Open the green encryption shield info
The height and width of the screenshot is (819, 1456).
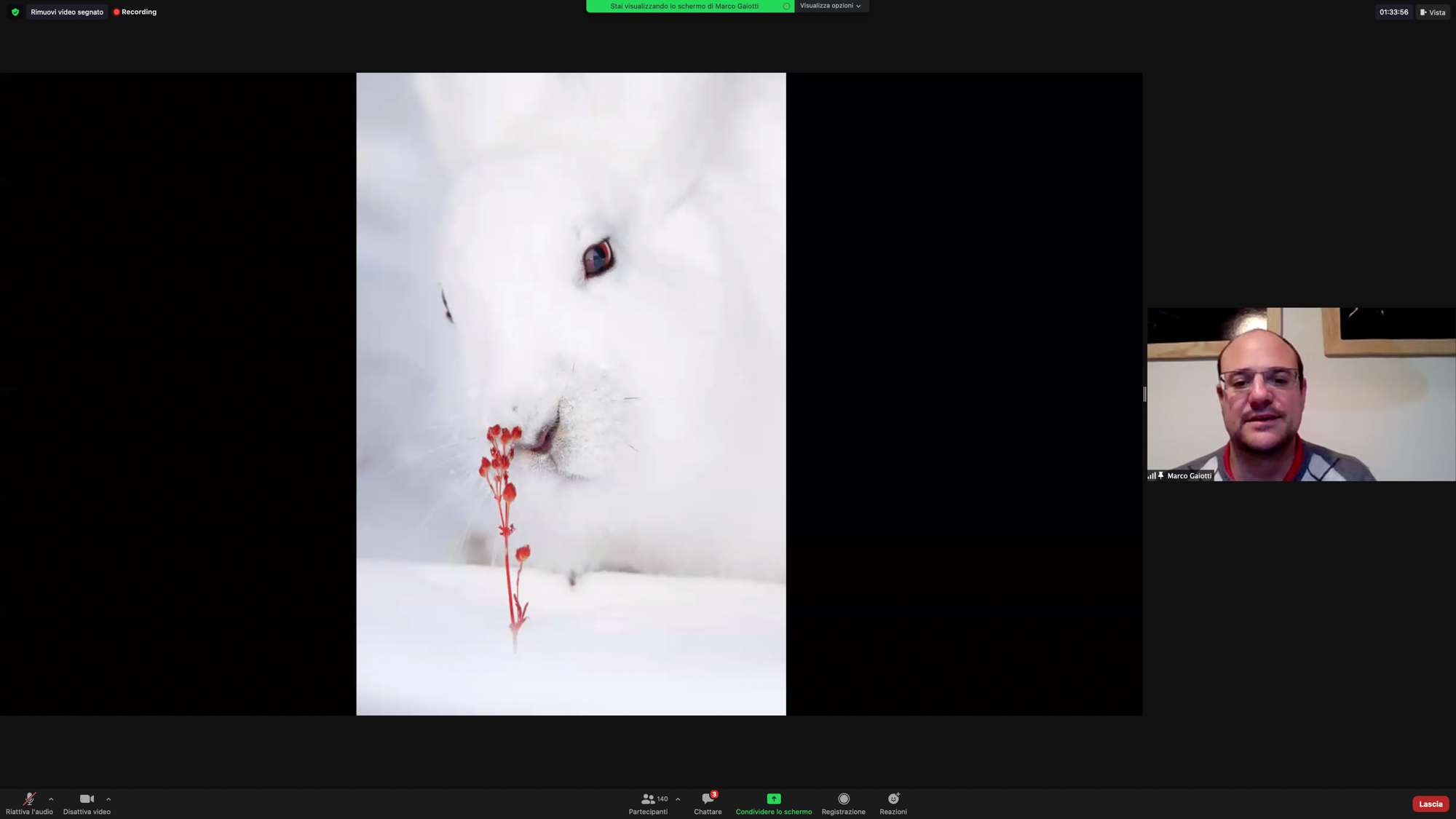point(15,12)
